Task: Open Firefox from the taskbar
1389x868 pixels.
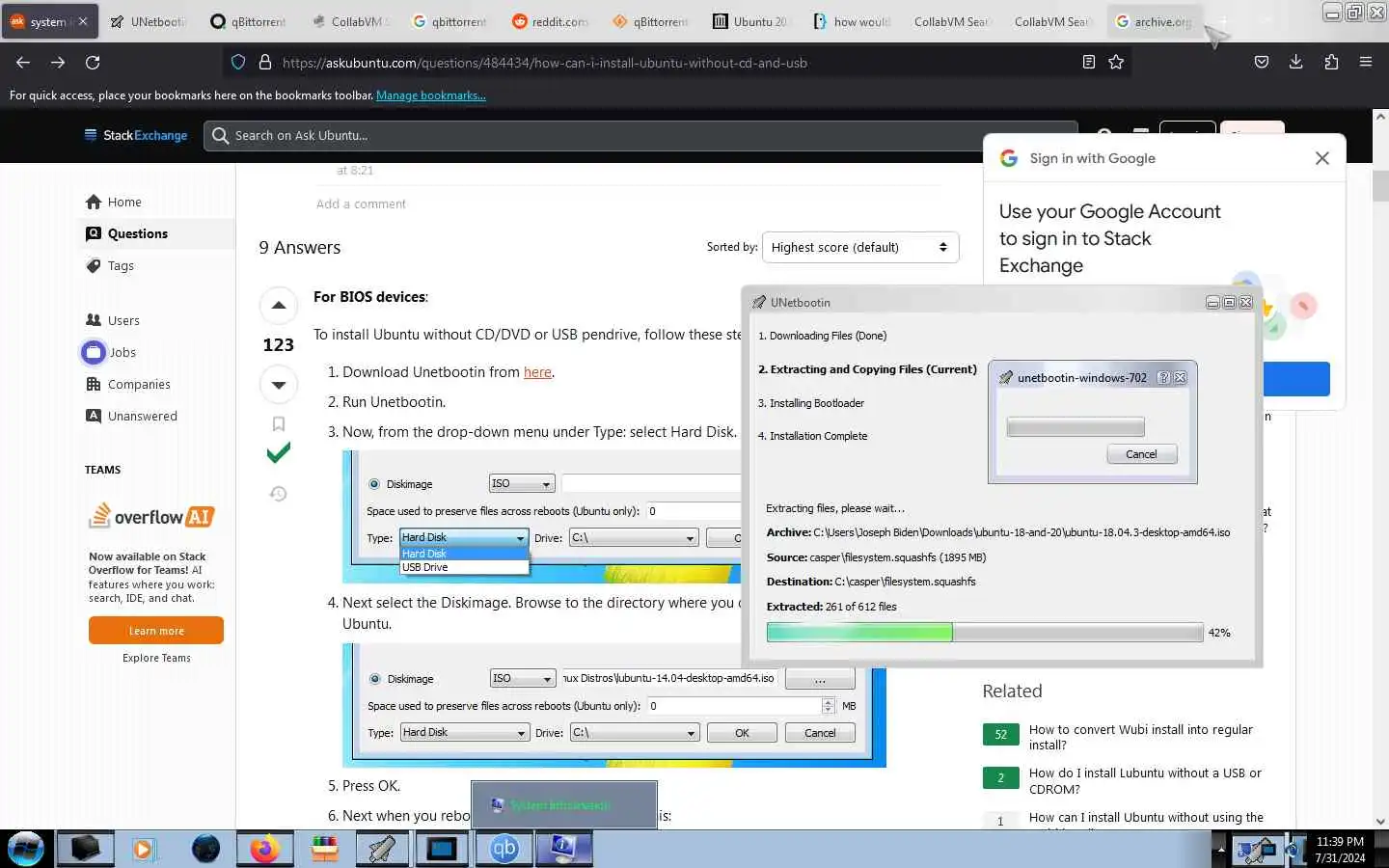Action: click(264, 849)
